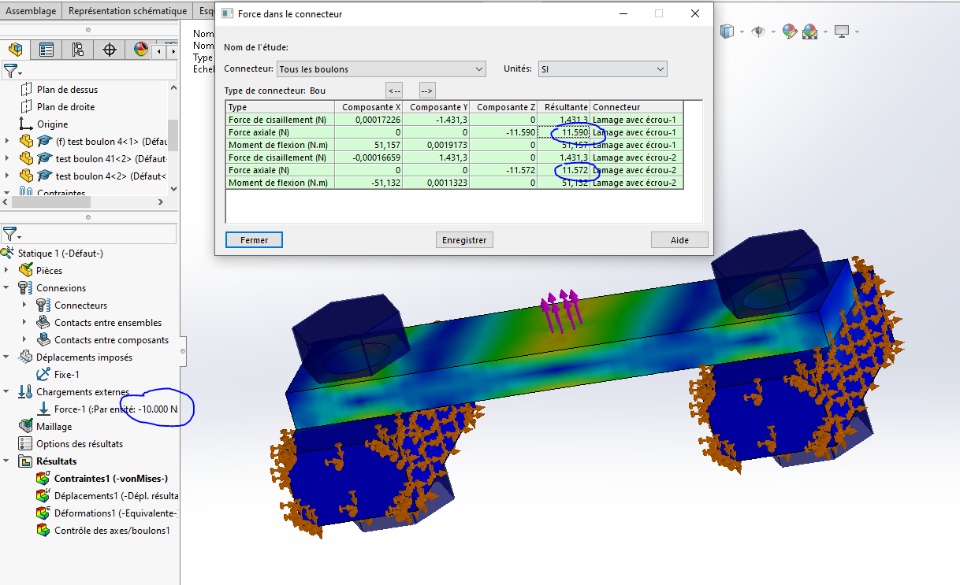Click the Contraintes1 vonMises plot icon
Image resolution: width=960 pixels, height=585 pixels.
[x=43, y=479]
